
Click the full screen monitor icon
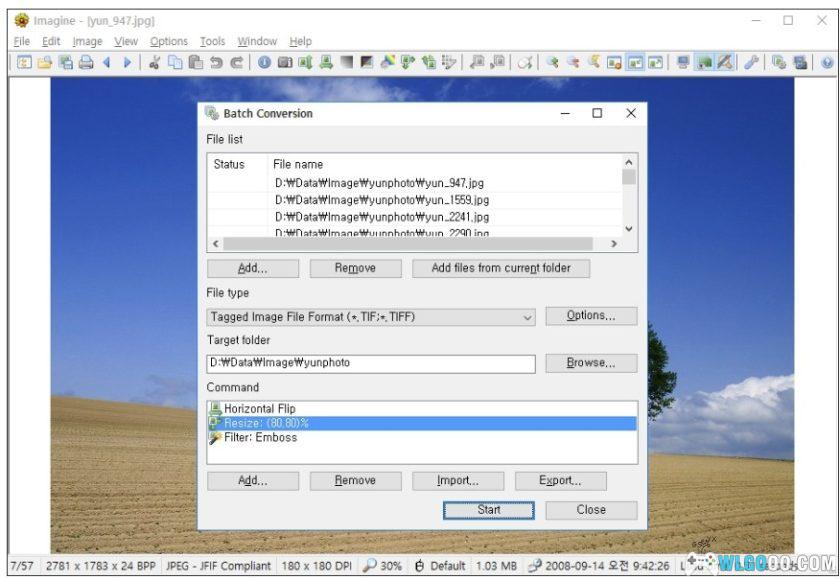click(x=682, y=62)
